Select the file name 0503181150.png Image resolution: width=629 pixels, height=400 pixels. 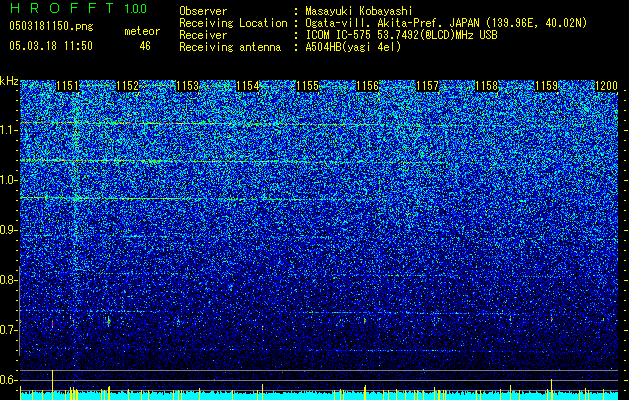pyautogui.click(x=51, y=26)
